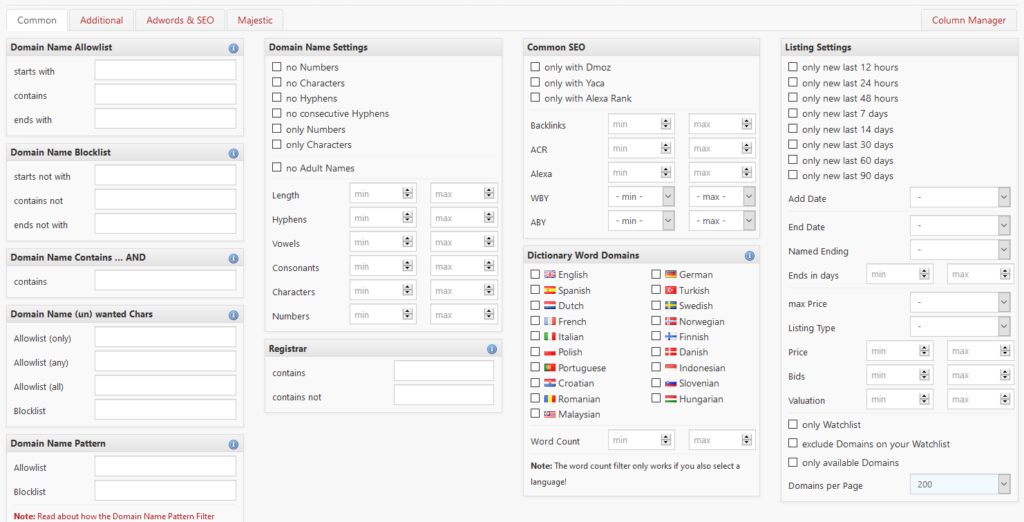Click the Turkish flag icon

[x=670, y=291]
